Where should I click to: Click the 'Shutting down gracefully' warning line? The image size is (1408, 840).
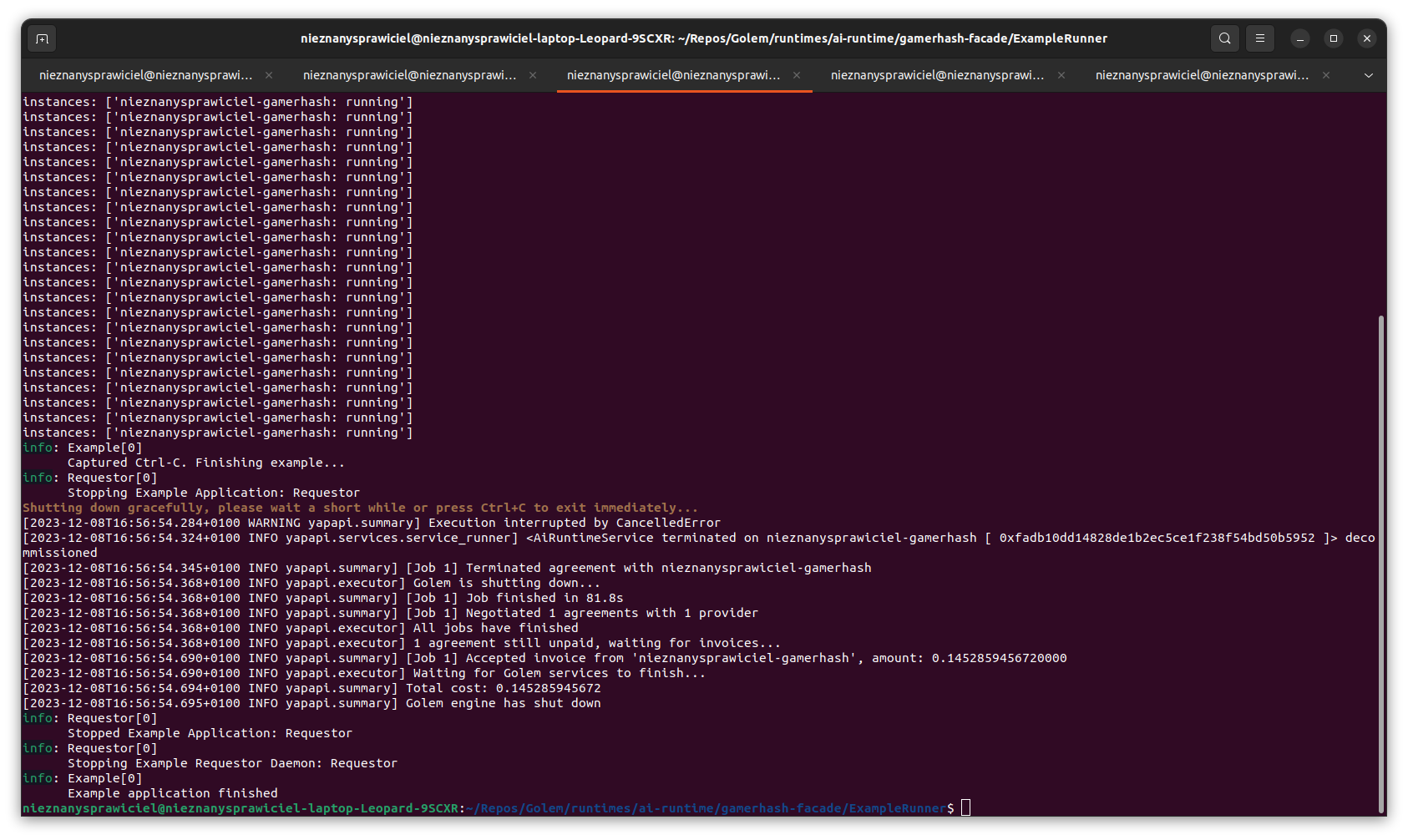click(x=360, y=508)
